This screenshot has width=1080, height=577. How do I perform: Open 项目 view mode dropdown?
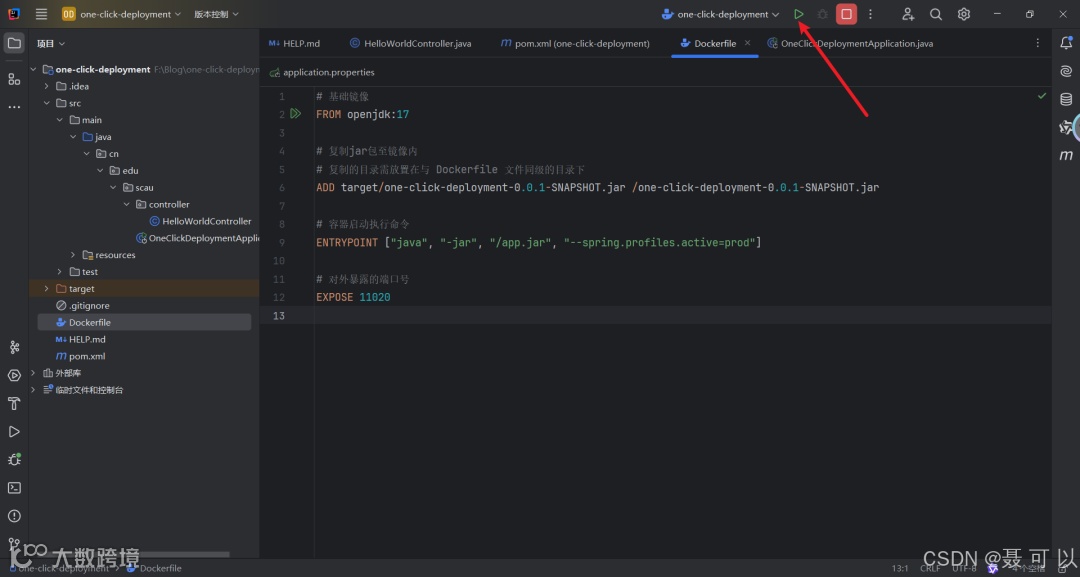tap(51, 43)
